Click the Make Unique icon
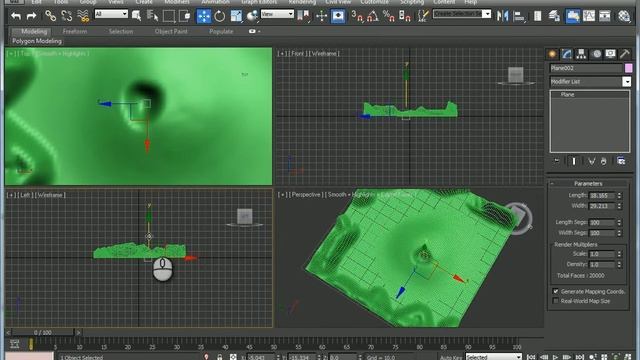This screenshot has width=640, height=360. pos(591,161)
